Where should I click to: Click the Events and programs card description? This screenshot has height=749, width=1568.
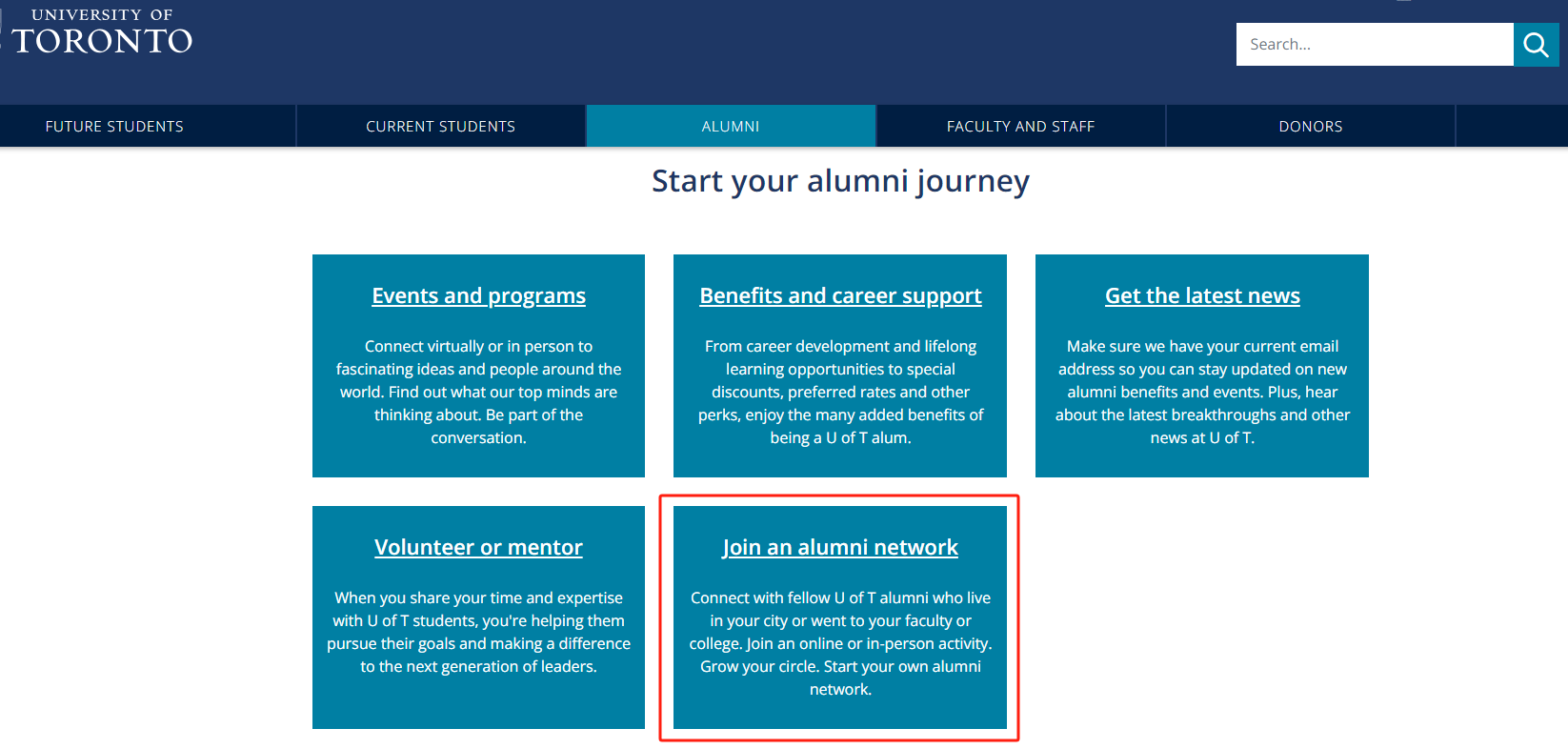(478, 392)
